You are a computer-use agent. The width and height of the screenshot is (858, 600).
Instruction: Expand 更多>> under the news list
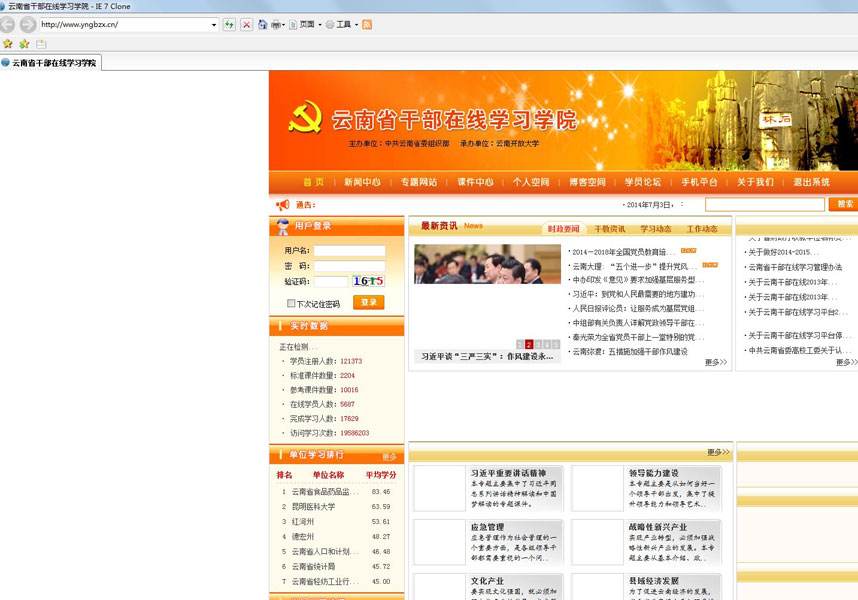click(x=716, y=362)
